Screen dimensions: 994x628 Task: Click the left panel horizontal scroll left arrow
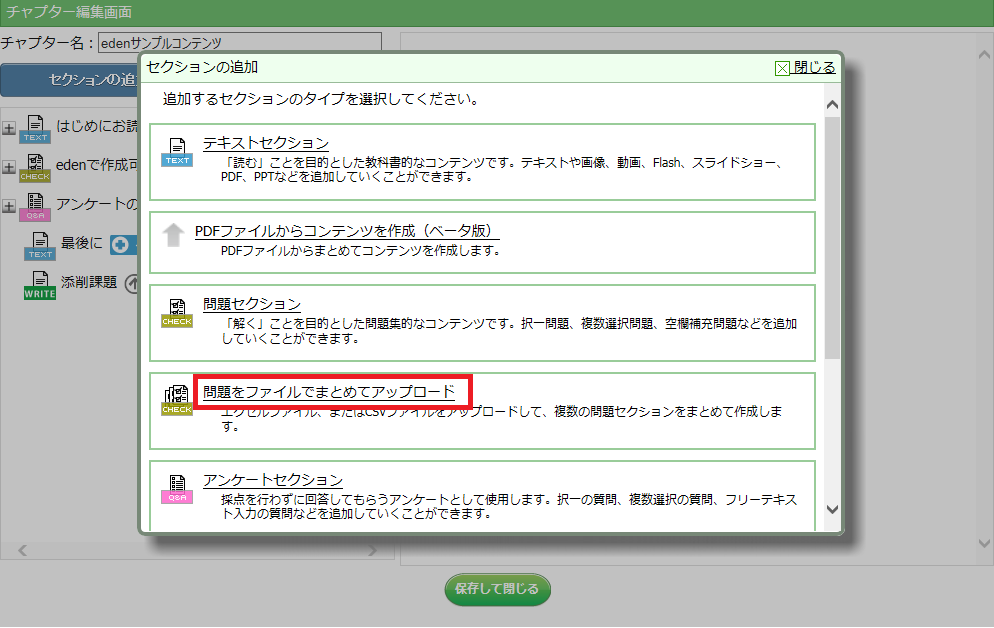click(23, 550)
